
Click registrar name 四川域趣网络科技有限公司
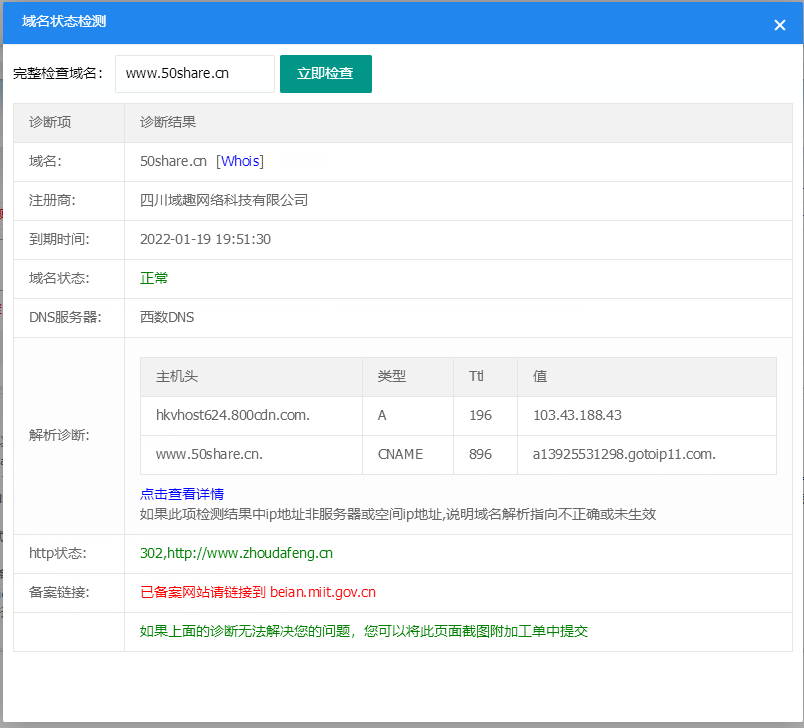[224, 200]
